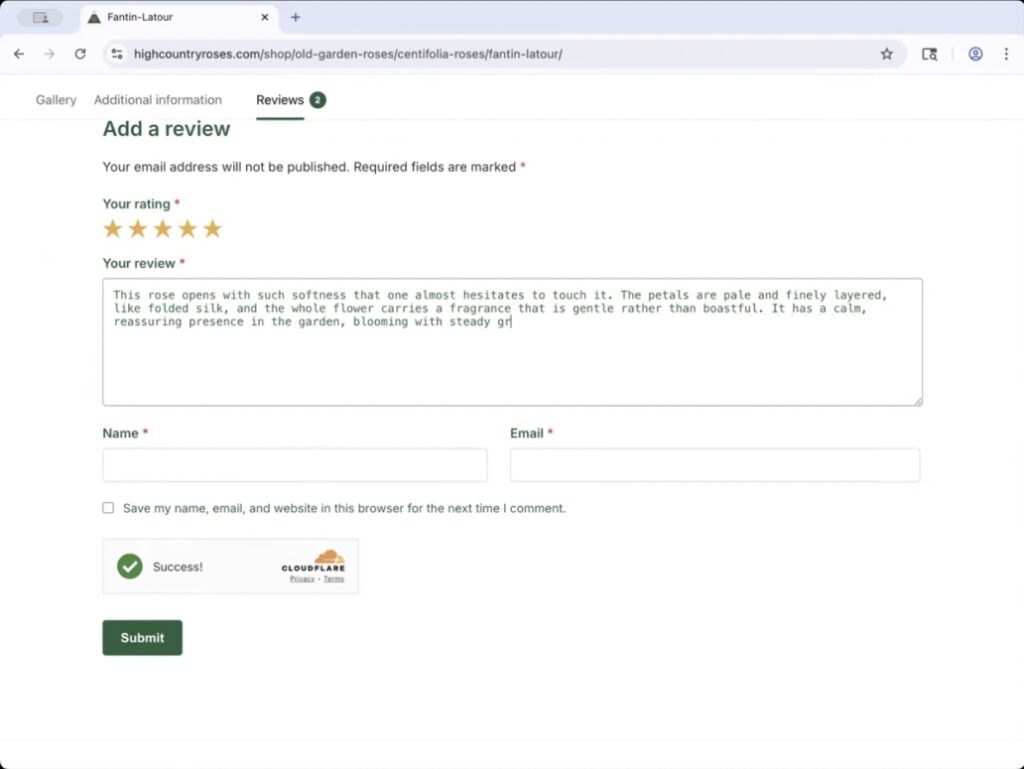Select the fifth star rating
1024x769 pixels.
point(212,229)
